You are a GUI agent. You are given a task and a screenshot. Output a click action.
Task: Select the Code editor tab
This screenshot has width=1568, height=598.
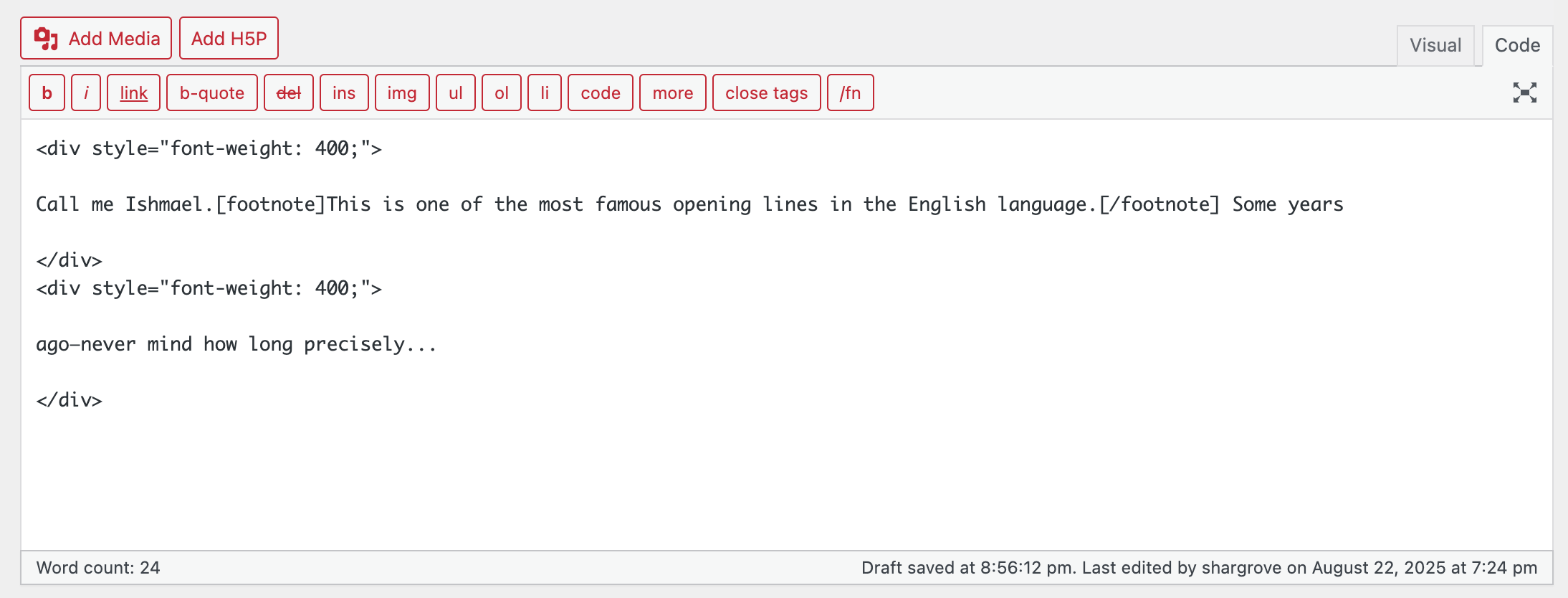[1517, 45]
